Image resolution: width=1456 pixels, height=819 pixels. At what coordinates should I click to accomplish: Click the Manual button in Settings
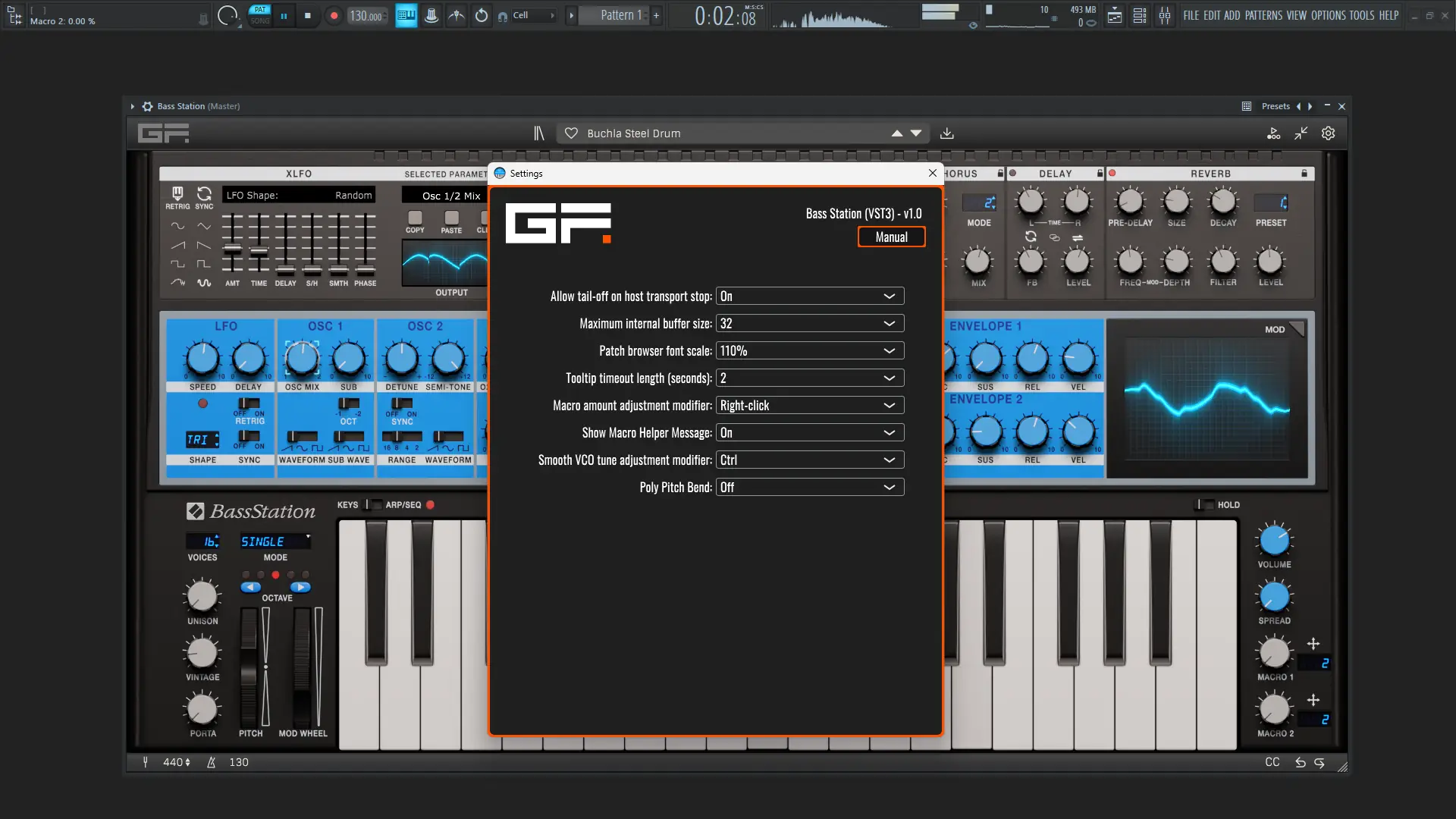coord(891,237)
